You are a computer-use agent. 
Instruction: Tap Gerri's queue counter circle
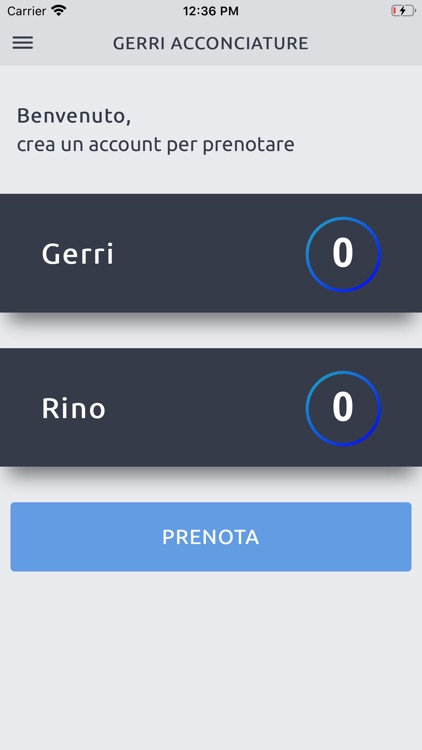(x=343, y=254)
